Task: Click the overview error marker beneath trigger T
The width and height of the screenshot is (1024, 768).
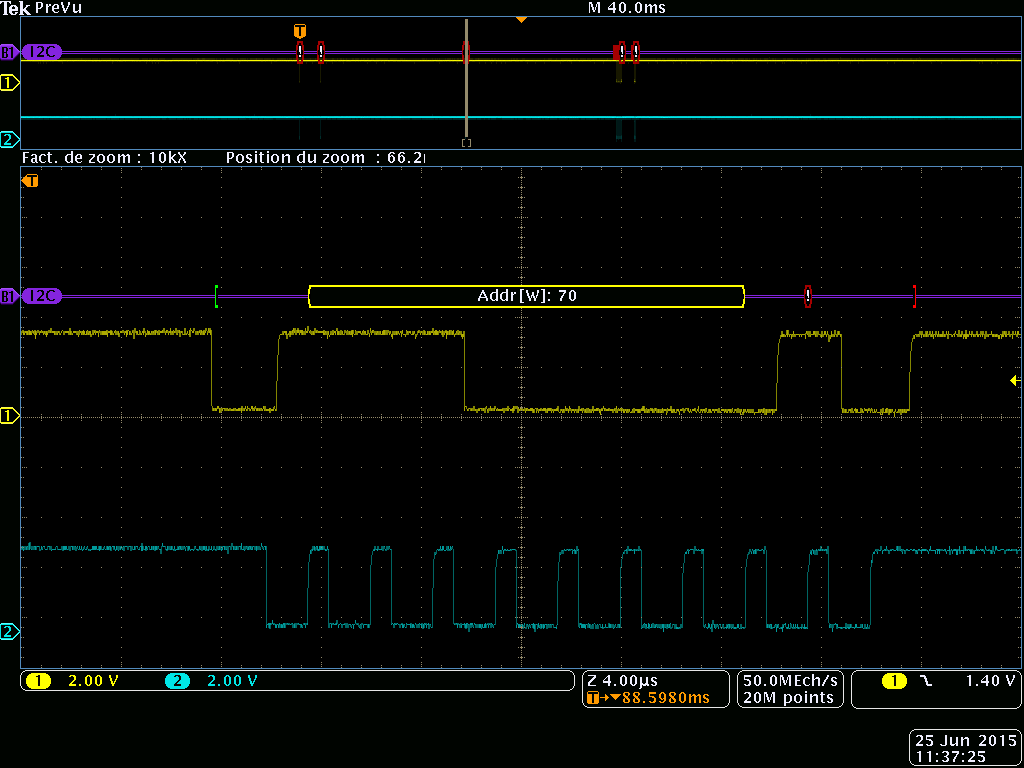Action: click(300, 52)
